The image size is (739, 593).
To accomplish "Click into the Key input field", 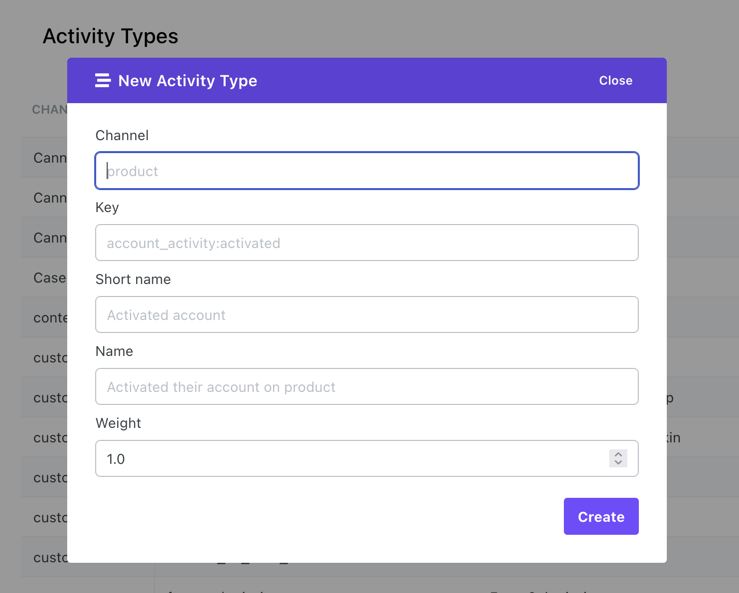I will [366, 243].
